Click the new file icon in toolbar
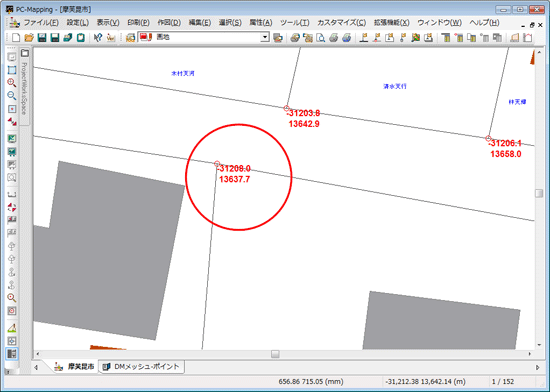The image size is (550, 392). [16, 37]
